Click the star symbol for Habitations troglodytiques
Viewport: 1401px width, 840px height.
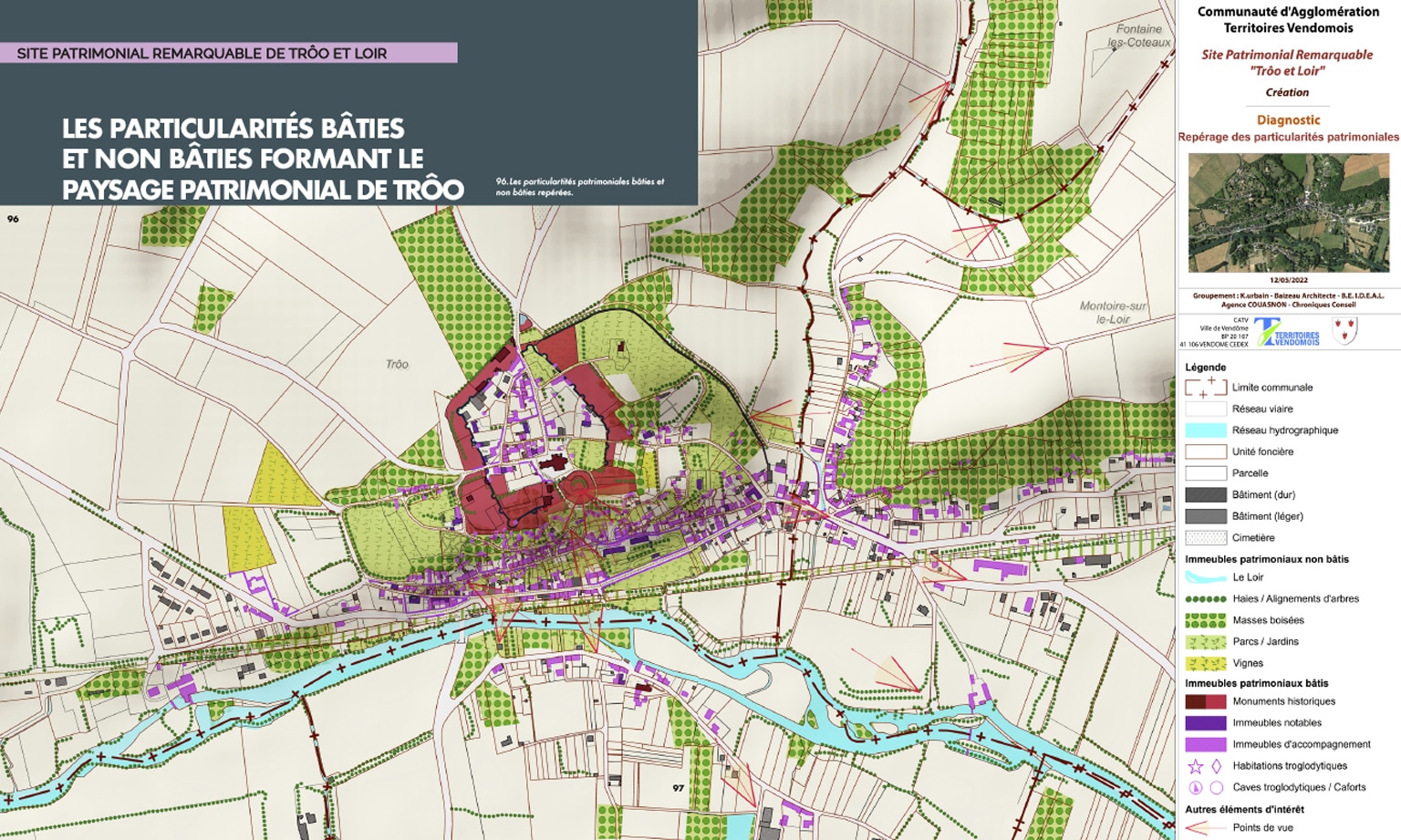pyautogui.click(x=1195, y=766)
